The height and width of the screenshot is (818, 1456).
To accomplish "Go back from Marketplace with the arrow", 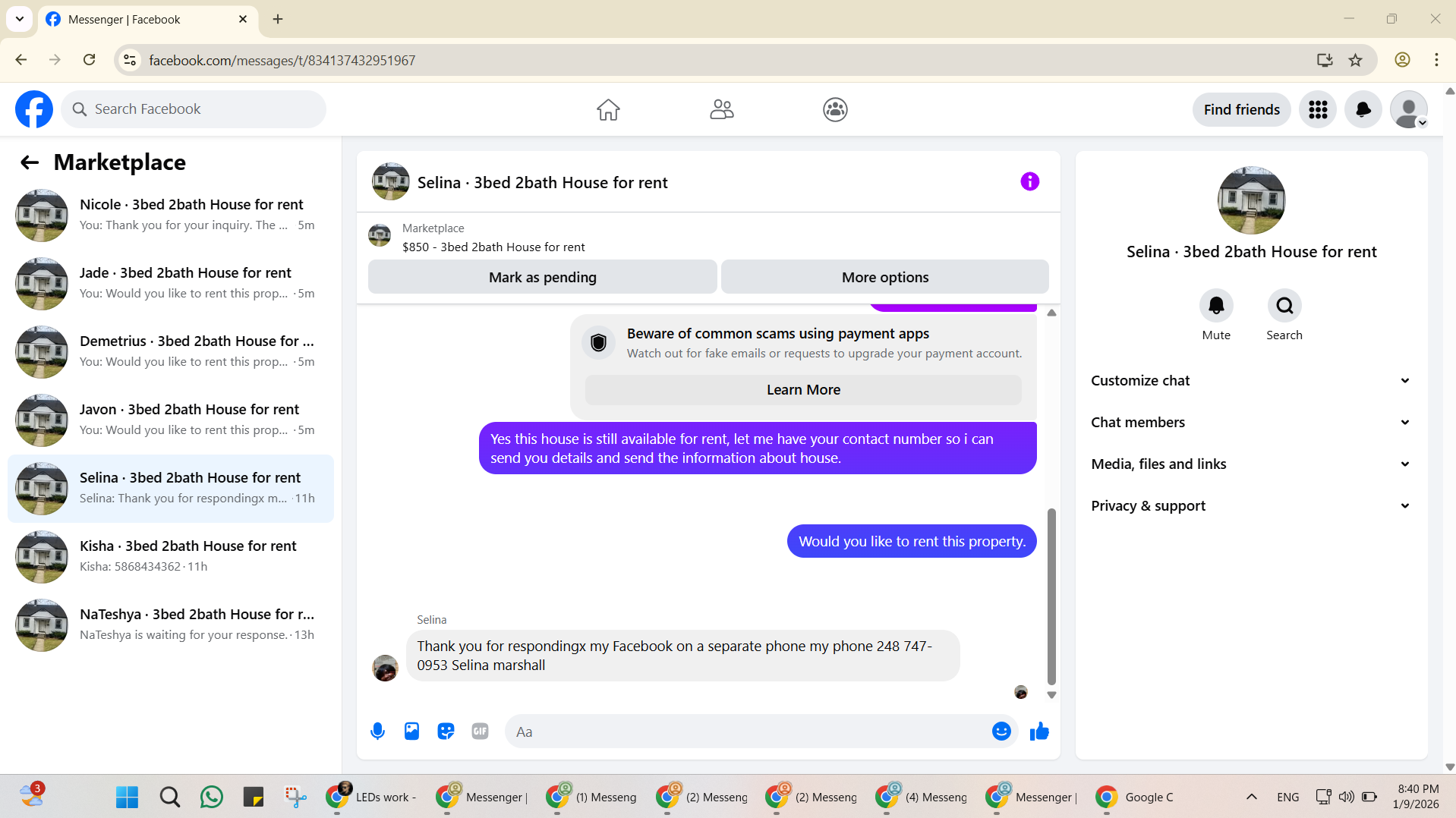I will (29, 162).
